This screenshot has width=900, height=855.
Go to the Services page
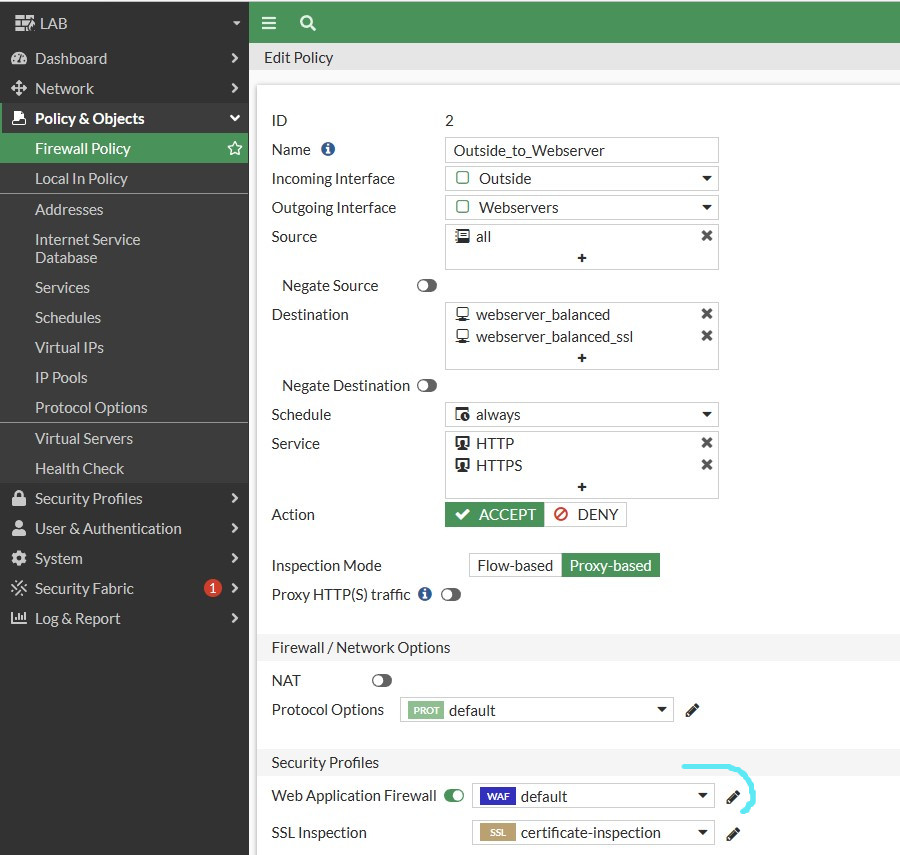(x=124, y=287)
